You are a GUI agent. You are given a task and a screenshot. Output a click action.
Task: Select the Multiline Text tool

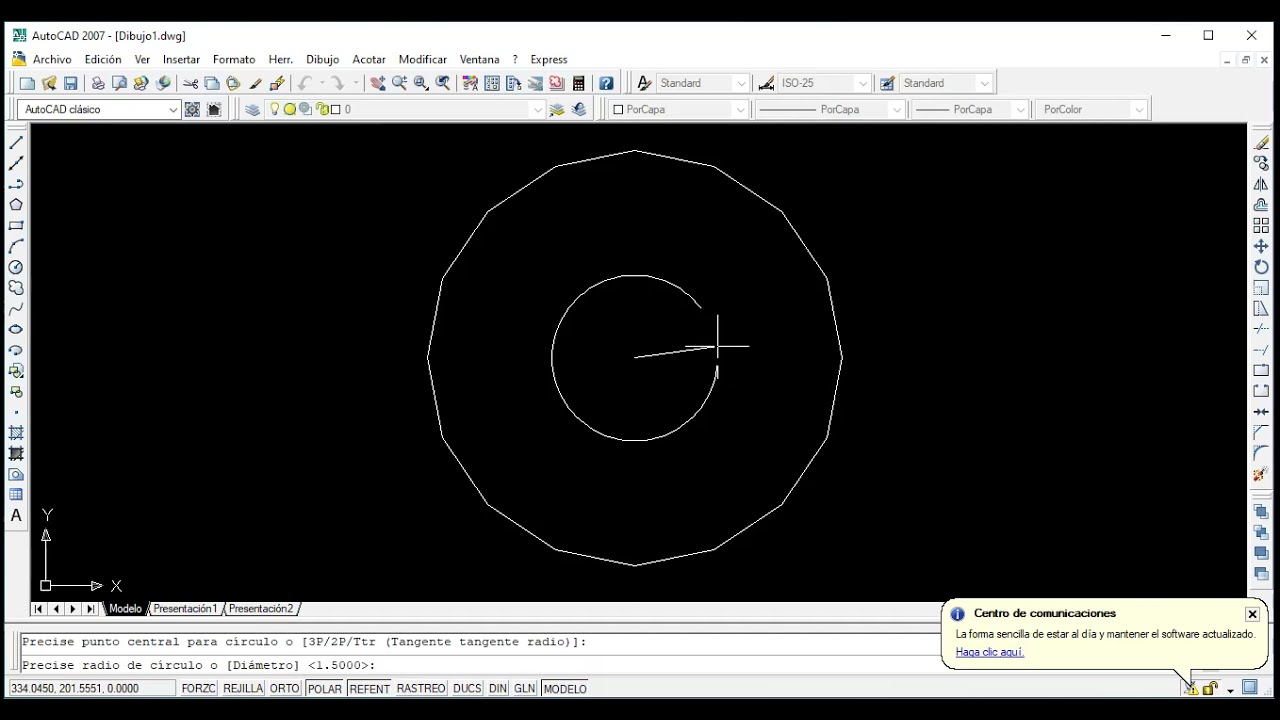pyautogui.click(x=16, y=516)
